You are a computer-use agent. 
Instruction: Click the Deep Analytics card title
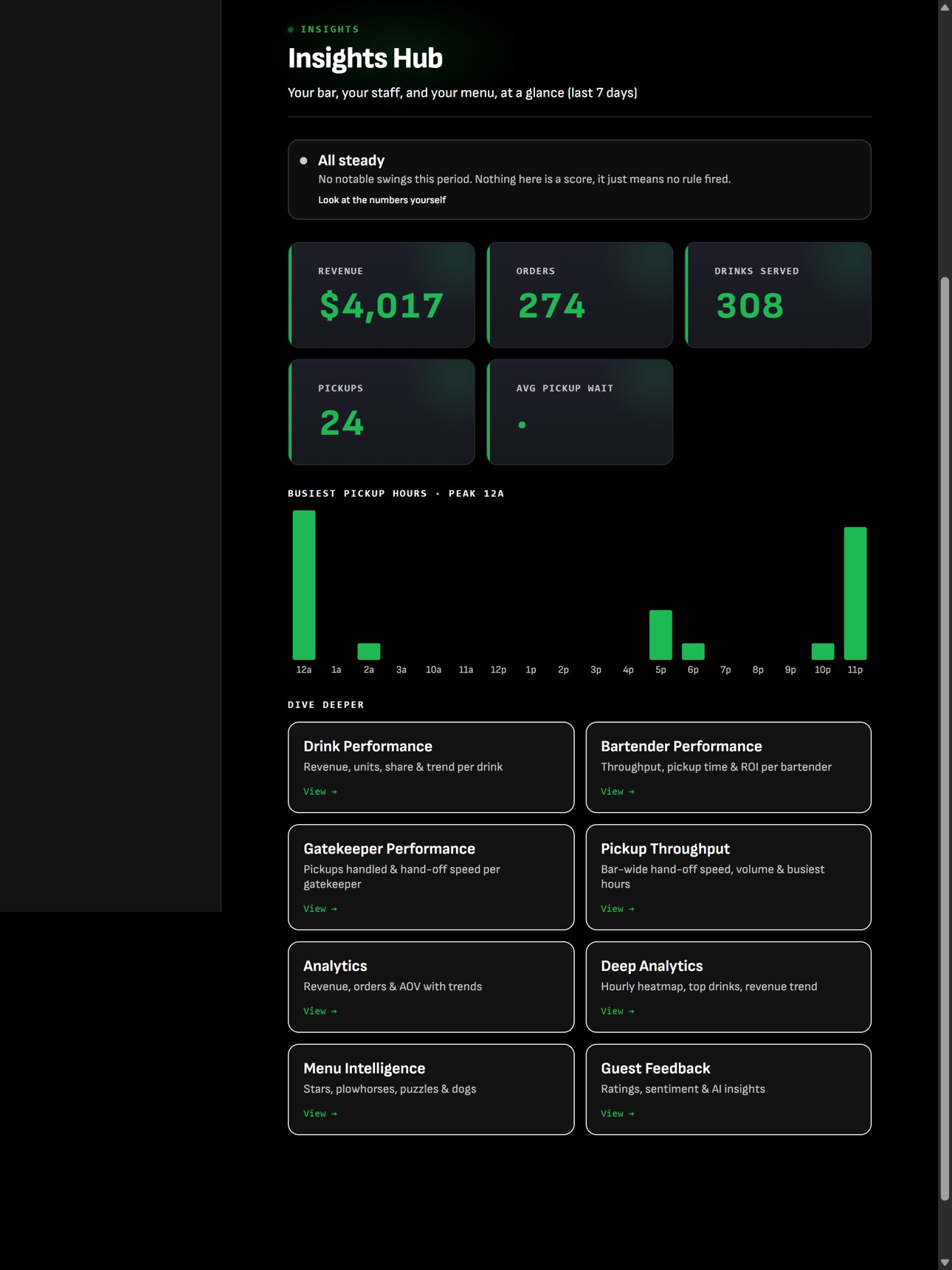[x=652, y=966]
